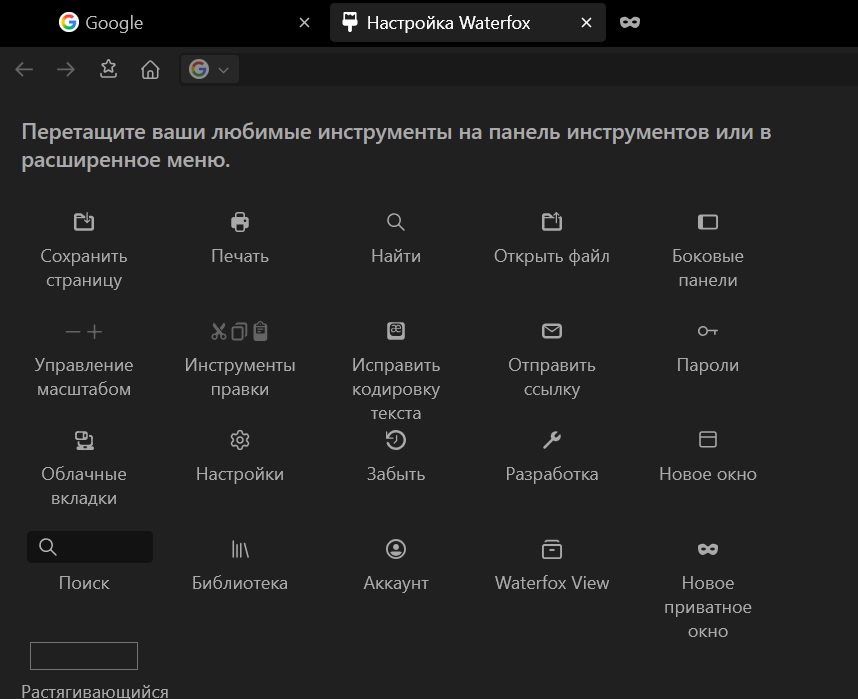Click the Забыть label
Screen dimensions: 858x699
(396, 474)
